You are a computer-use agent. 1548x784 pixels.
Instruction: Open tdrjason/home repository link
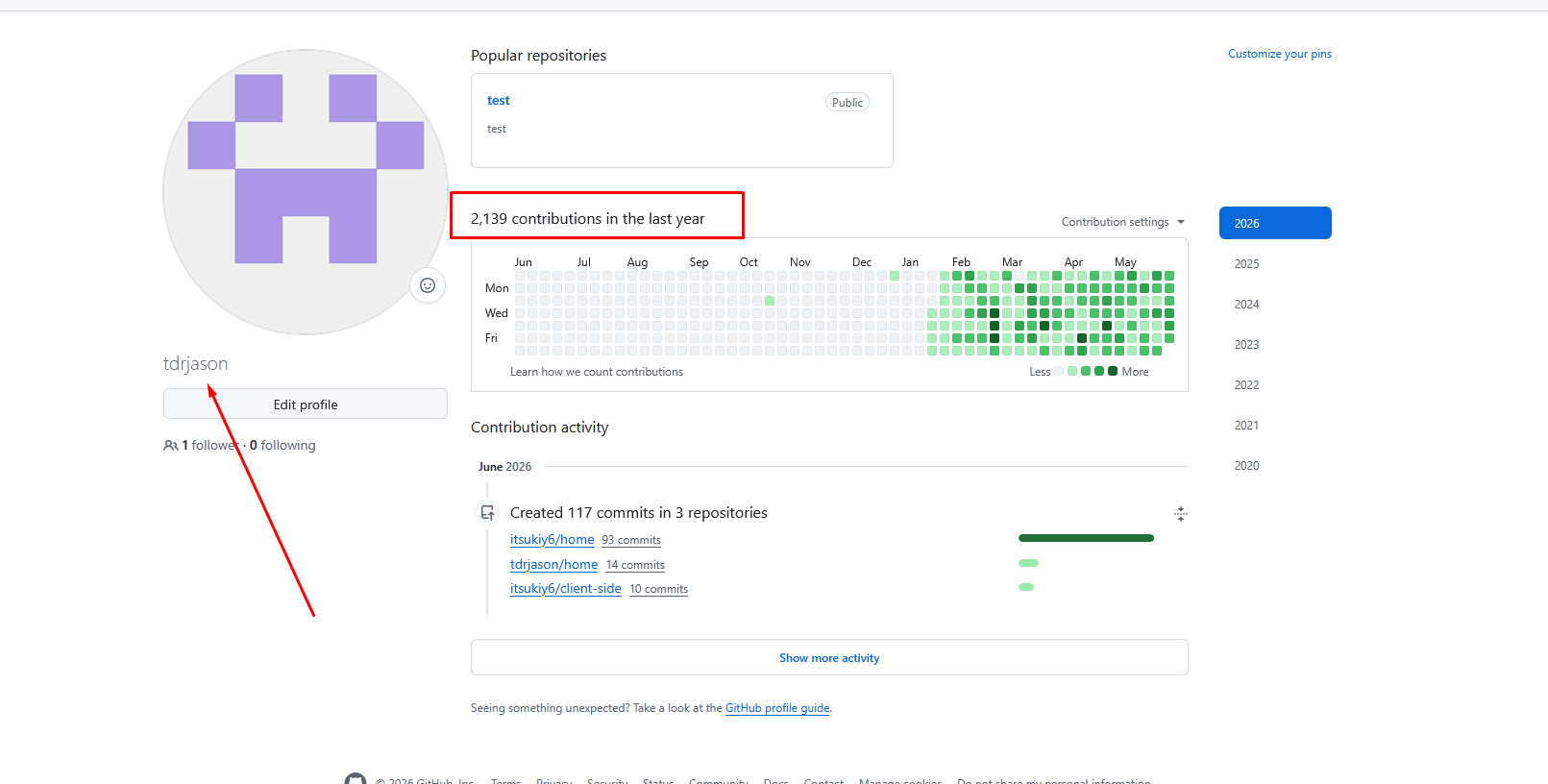(x=553, y=564)
